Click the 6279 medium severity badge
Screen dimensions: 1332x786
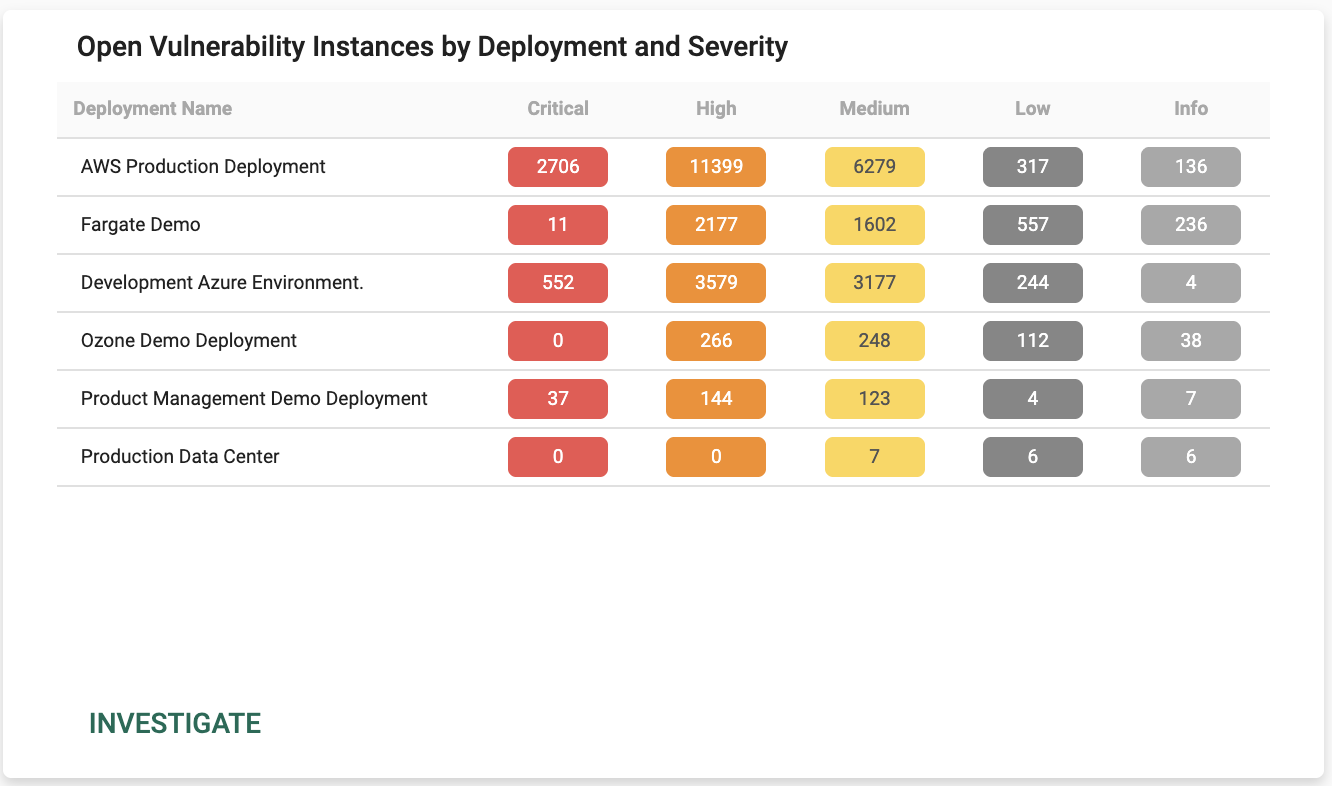click(874, 167)
